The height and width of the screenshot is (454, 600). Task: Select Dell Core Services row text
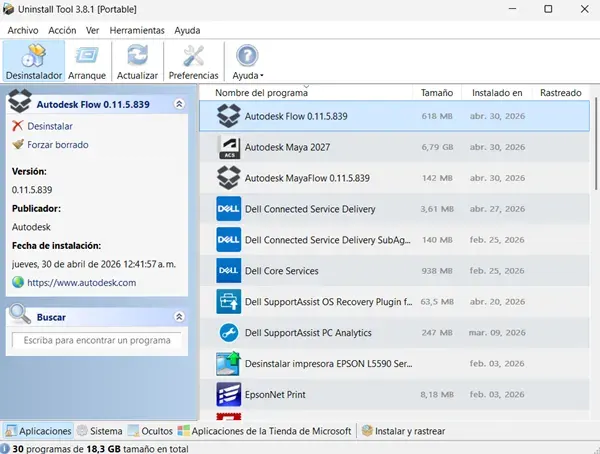point(282,271)
